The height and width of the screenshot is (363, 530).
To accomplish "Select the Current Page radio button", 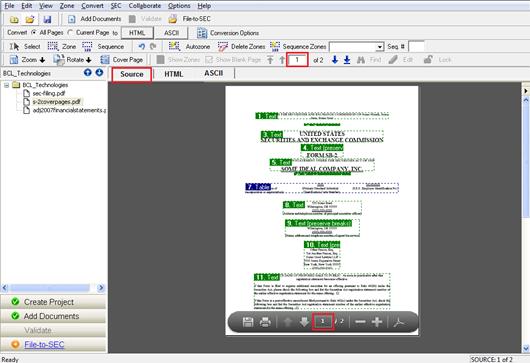I will (x=70, y=32).
